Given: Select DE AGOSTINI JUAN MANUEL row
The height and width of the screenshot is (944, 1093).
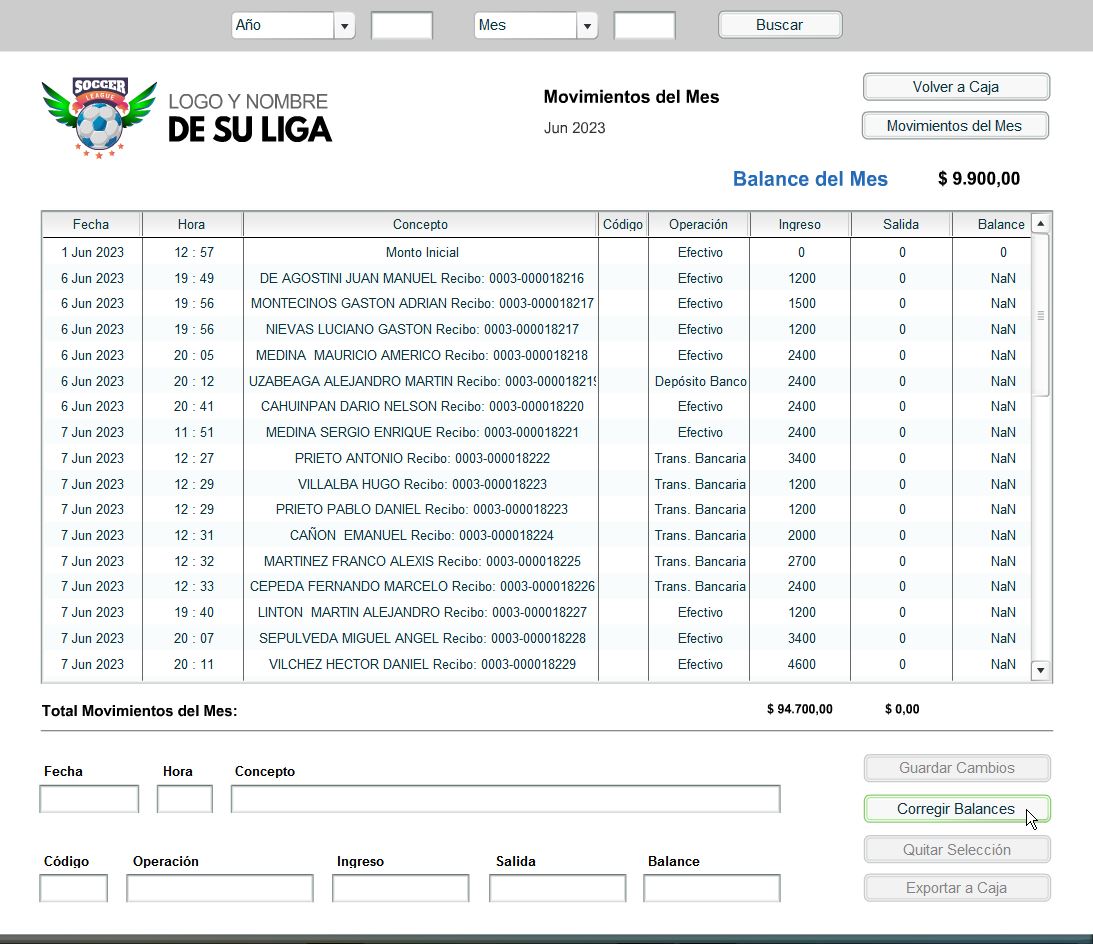Looking at the screenshot, I should click(536, 278).
